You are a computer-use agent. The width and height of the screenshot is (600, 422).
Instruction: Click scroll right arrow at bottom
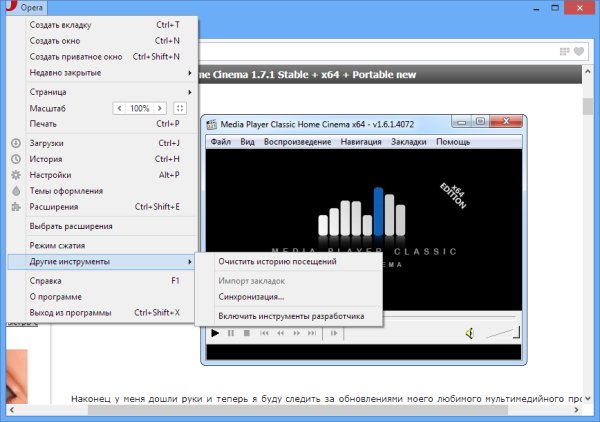click(577, 410)
